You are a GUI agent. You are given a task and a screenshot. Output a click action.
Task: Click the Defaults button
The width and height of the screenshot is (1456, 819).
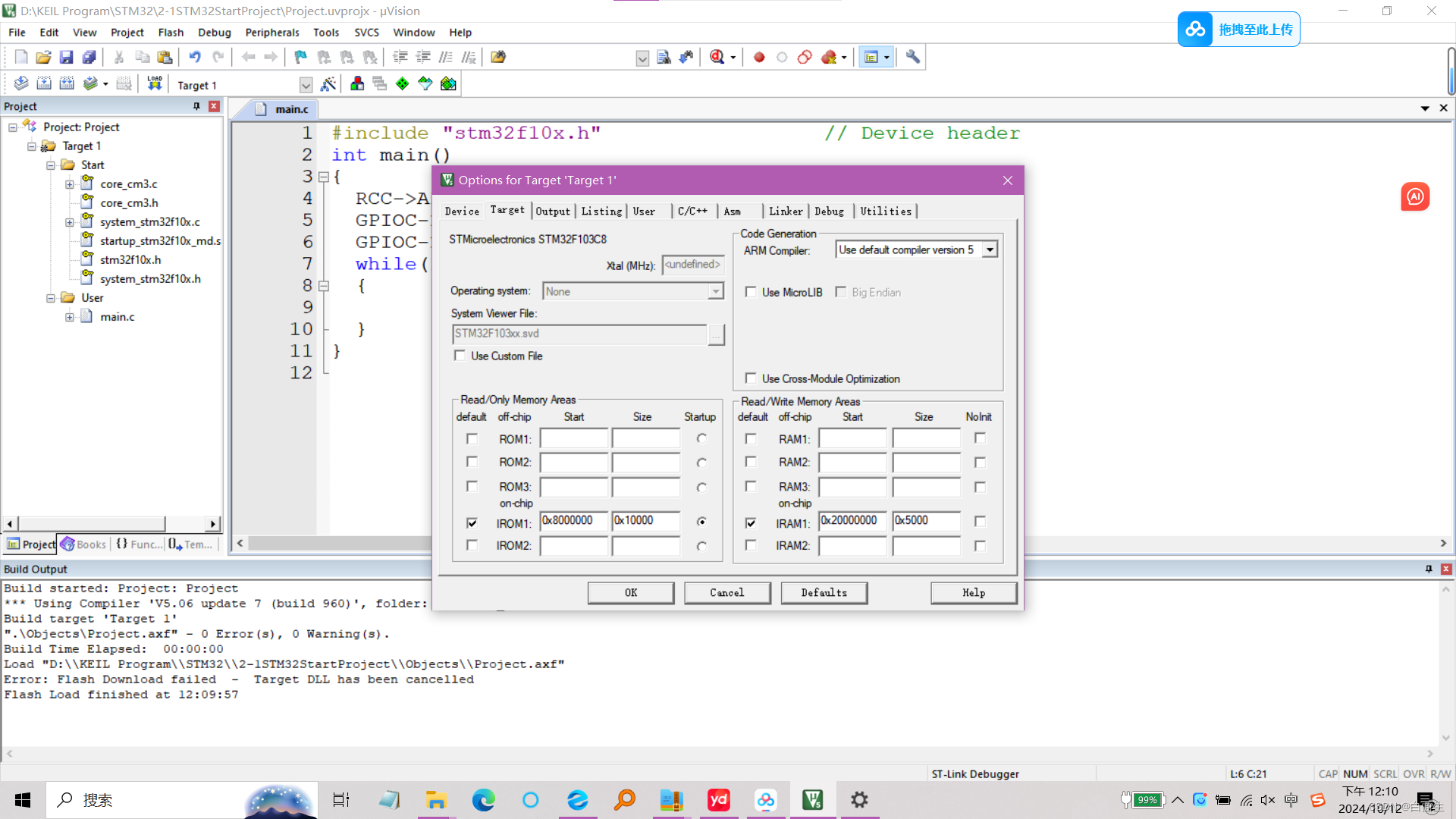pos(824,593)
